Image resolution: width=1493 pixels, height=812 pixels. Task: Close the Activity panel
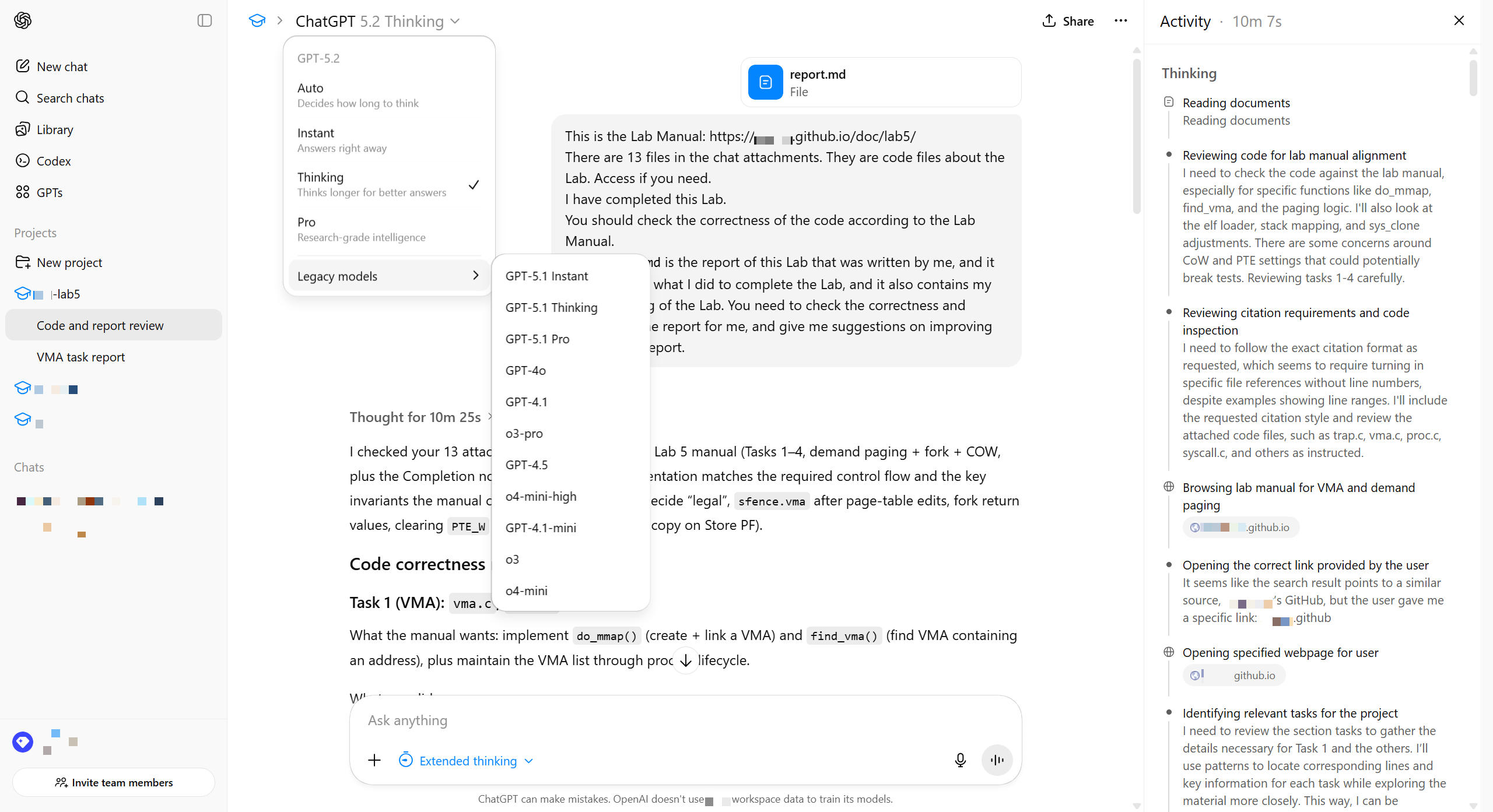[1459, 21]
